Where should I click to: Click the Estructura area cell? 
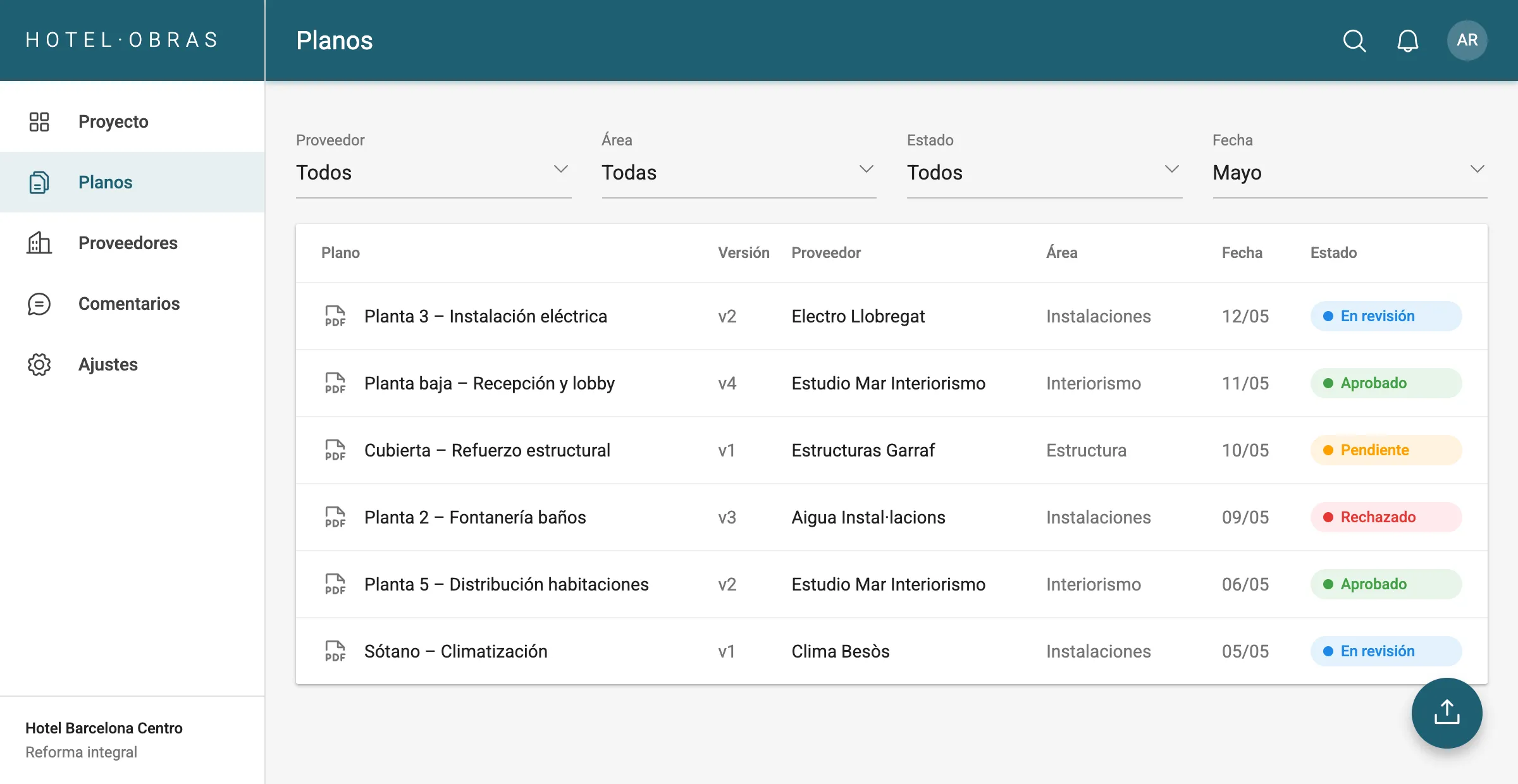point(1086,450)
